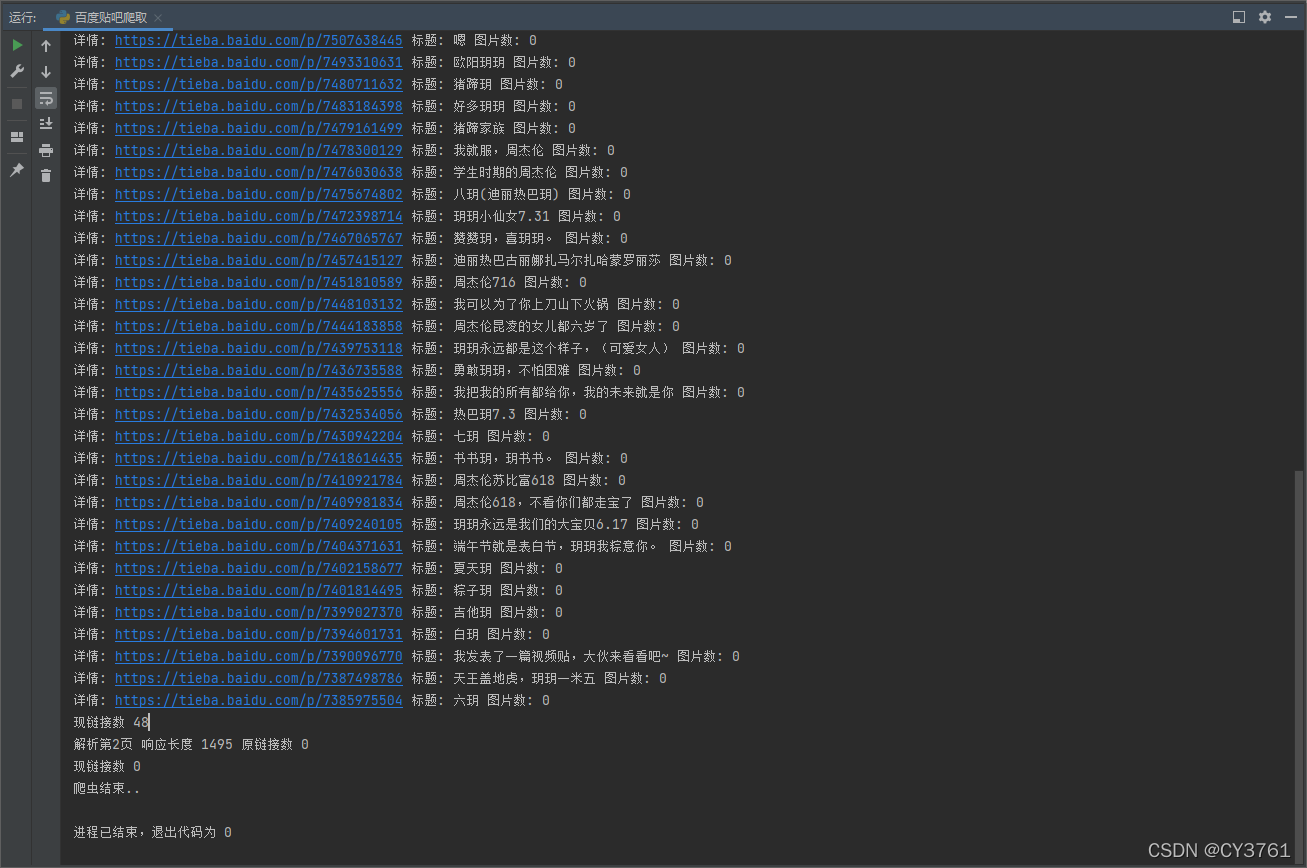This screenshot has width=1307, height=868.
Task: Open link ending in 7467065767
Action: click(x=259, y=238)
